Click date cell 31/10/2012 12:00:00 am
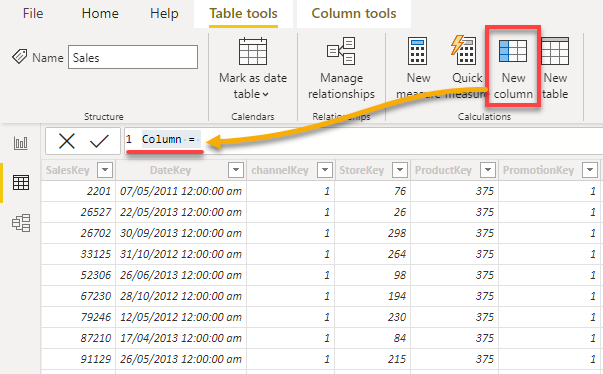Screen dimensions: 603x374 [x=181, y=254]
